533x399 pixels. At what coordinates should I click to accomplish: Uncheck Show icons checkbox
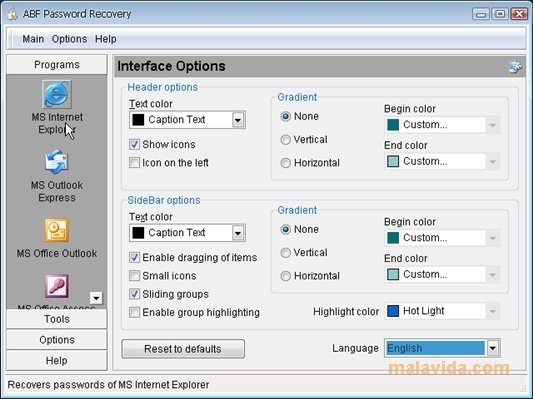(134, 144)
